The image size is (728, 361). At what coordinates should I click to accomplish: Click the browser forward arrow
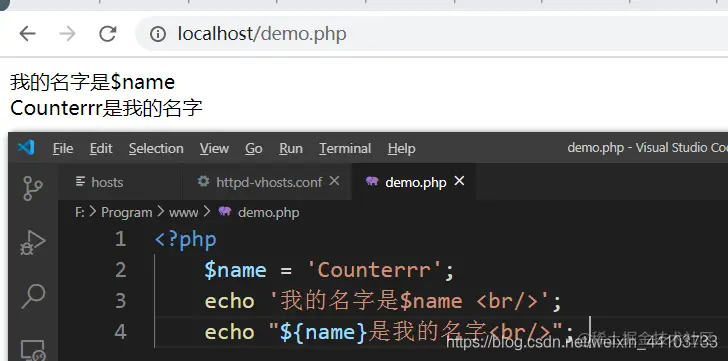[x=68, y=34]
